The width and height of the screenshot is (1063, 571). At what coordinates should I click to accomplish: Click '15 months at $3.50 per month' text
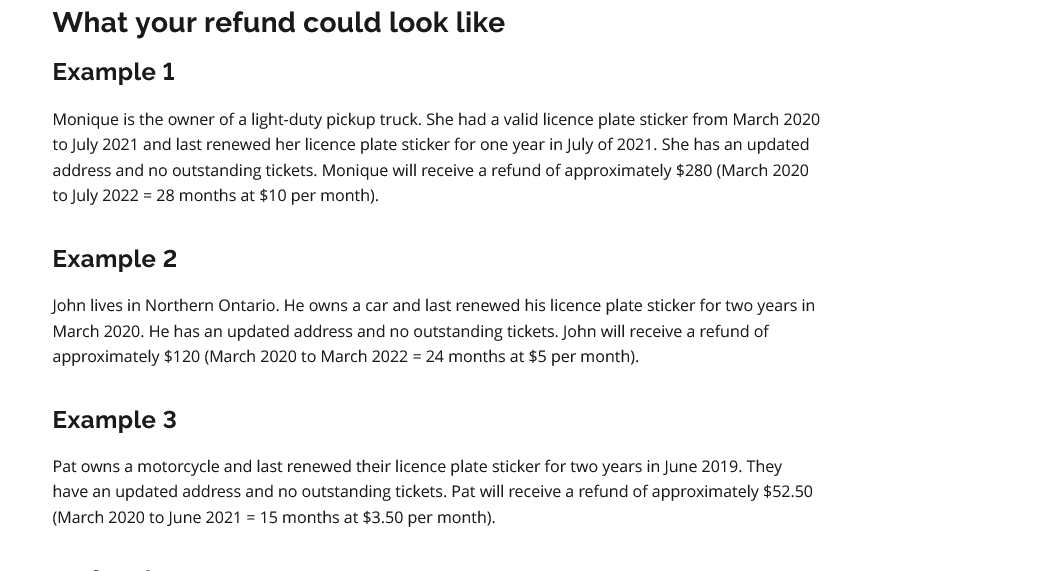(x=374, y=517)
